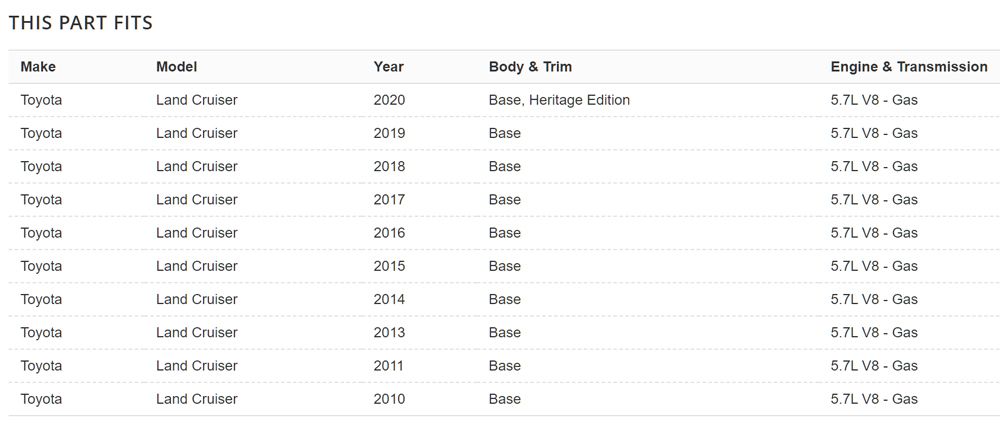The image size is (1000, 426).
Task: Click the Engine & Transmission header
Action: [909, 66]
